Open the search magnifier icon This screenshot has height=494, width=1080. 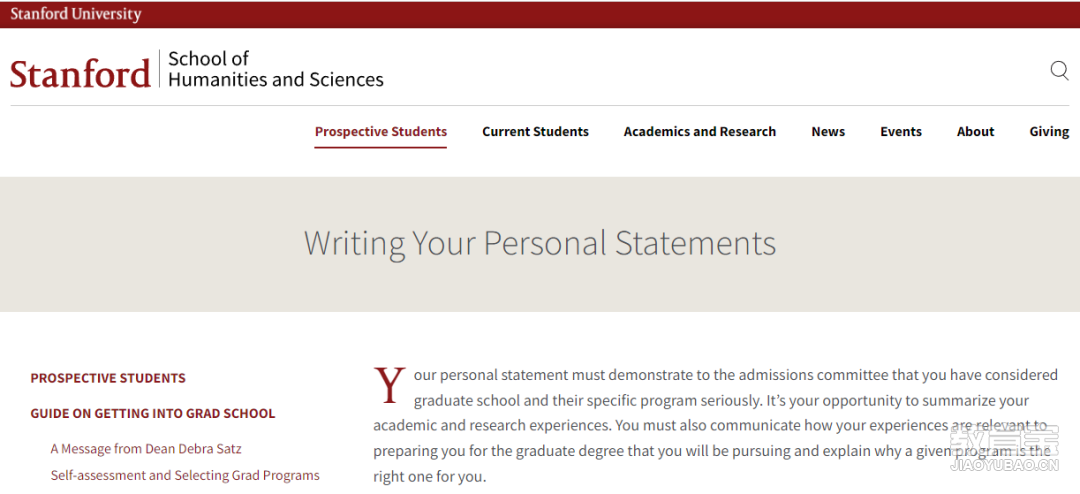[1059, 70]
